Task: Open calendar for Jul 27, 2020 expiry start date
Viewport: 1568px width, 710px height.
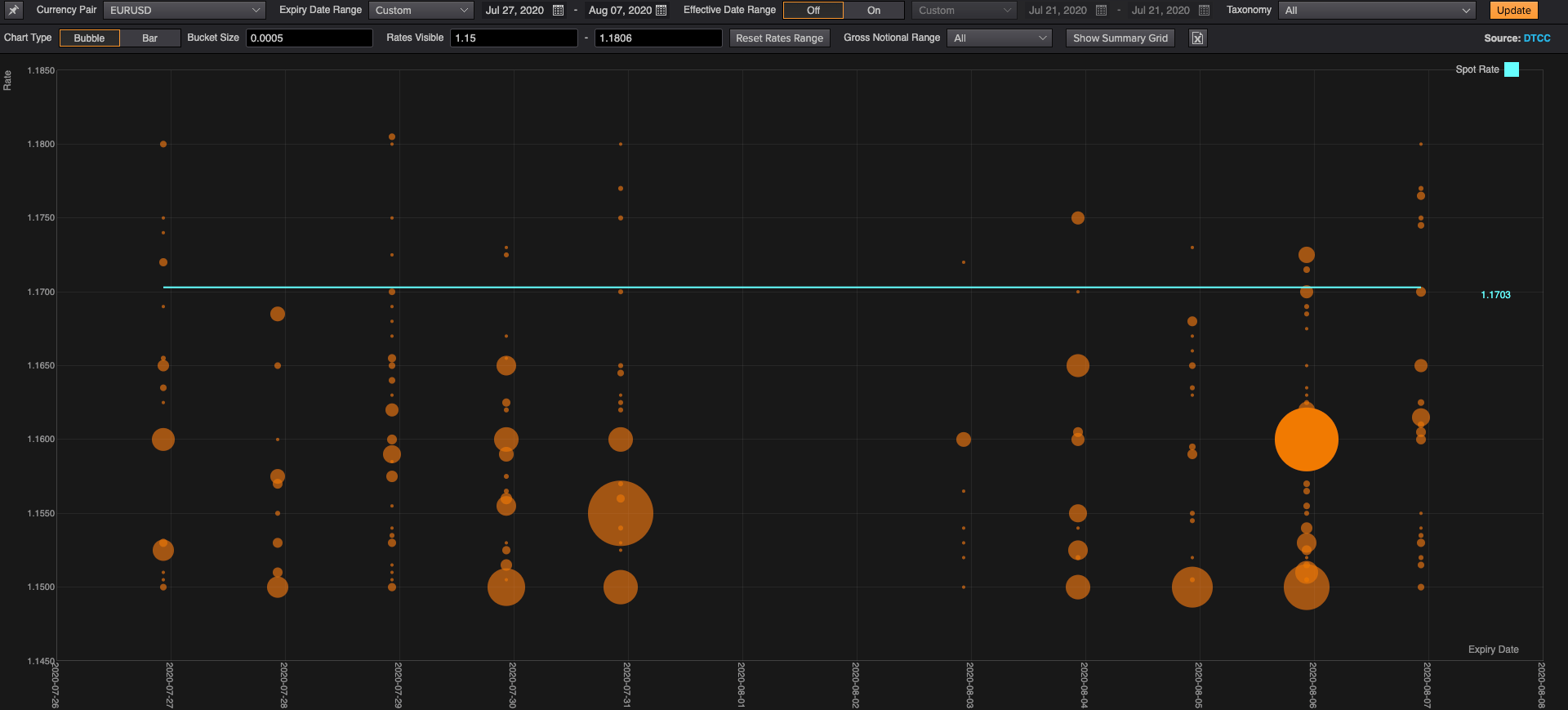Action: click(x=559, y=11)
